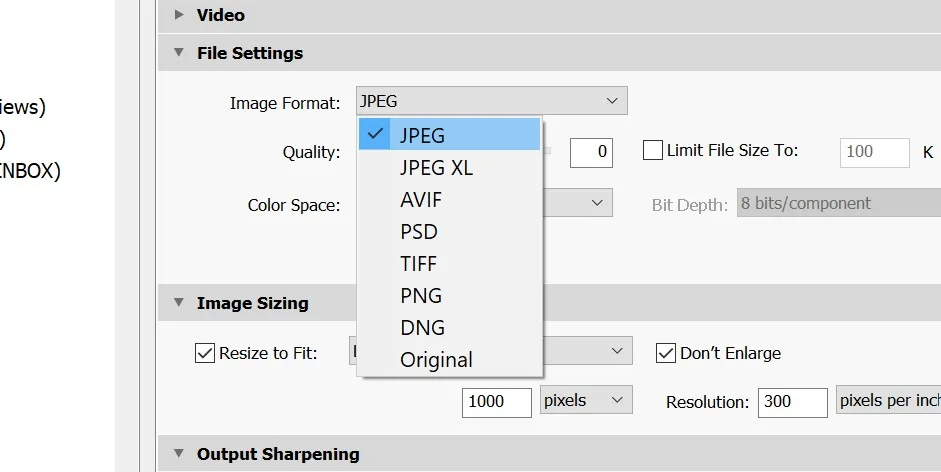Open the Bit Depth dropdown

click(x=839, y=203)
